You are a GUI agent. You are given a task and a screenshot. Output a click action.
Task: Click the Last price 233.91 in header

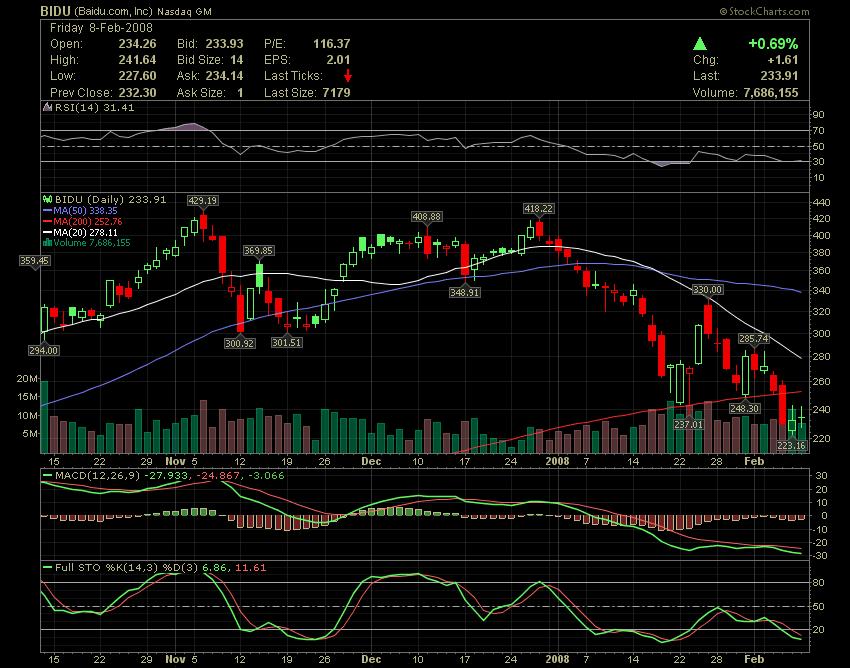tap(779, 76)
